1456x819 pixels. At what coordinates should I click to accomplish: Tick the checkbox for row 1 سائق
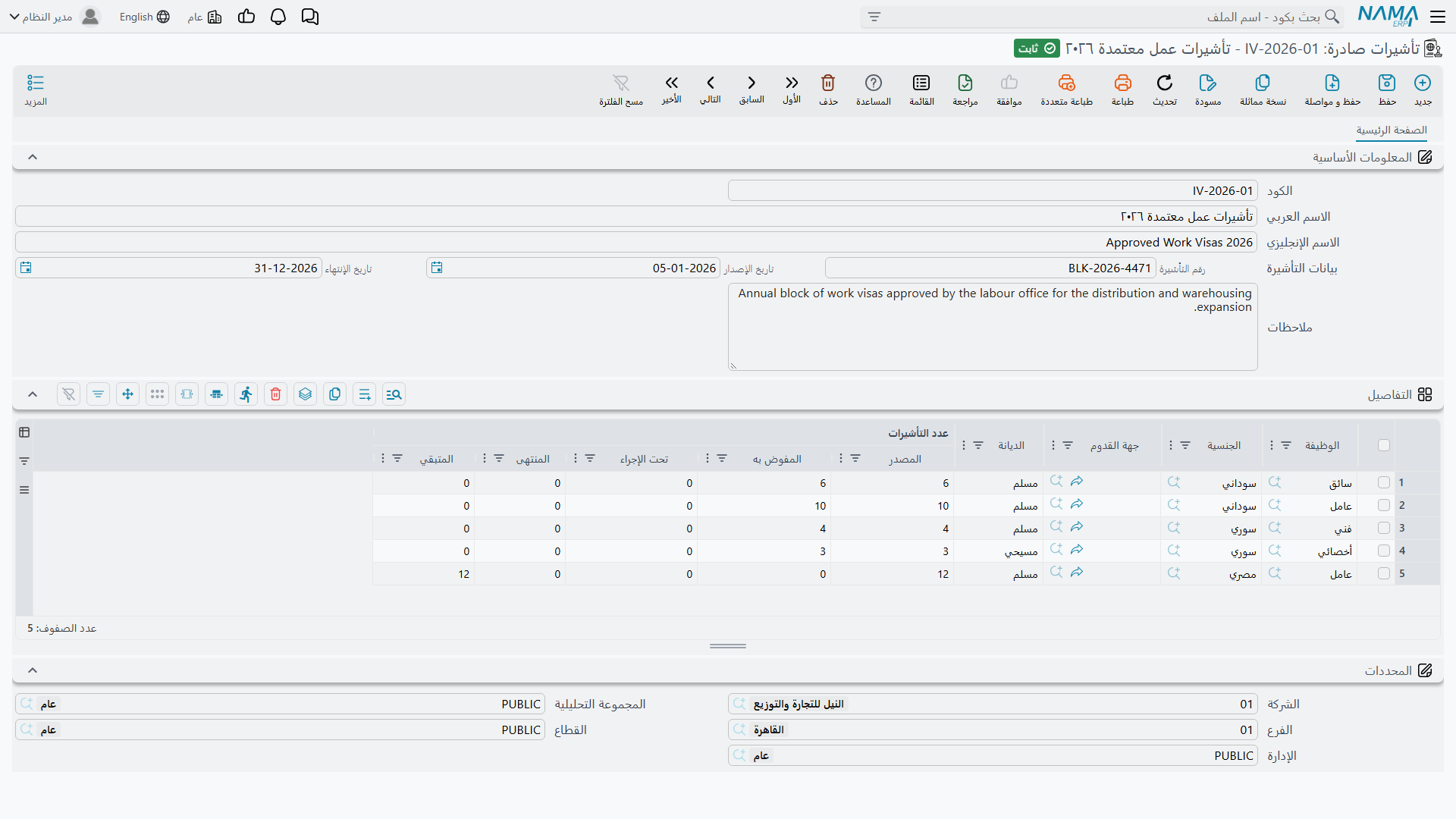(x=1384, y=483)
